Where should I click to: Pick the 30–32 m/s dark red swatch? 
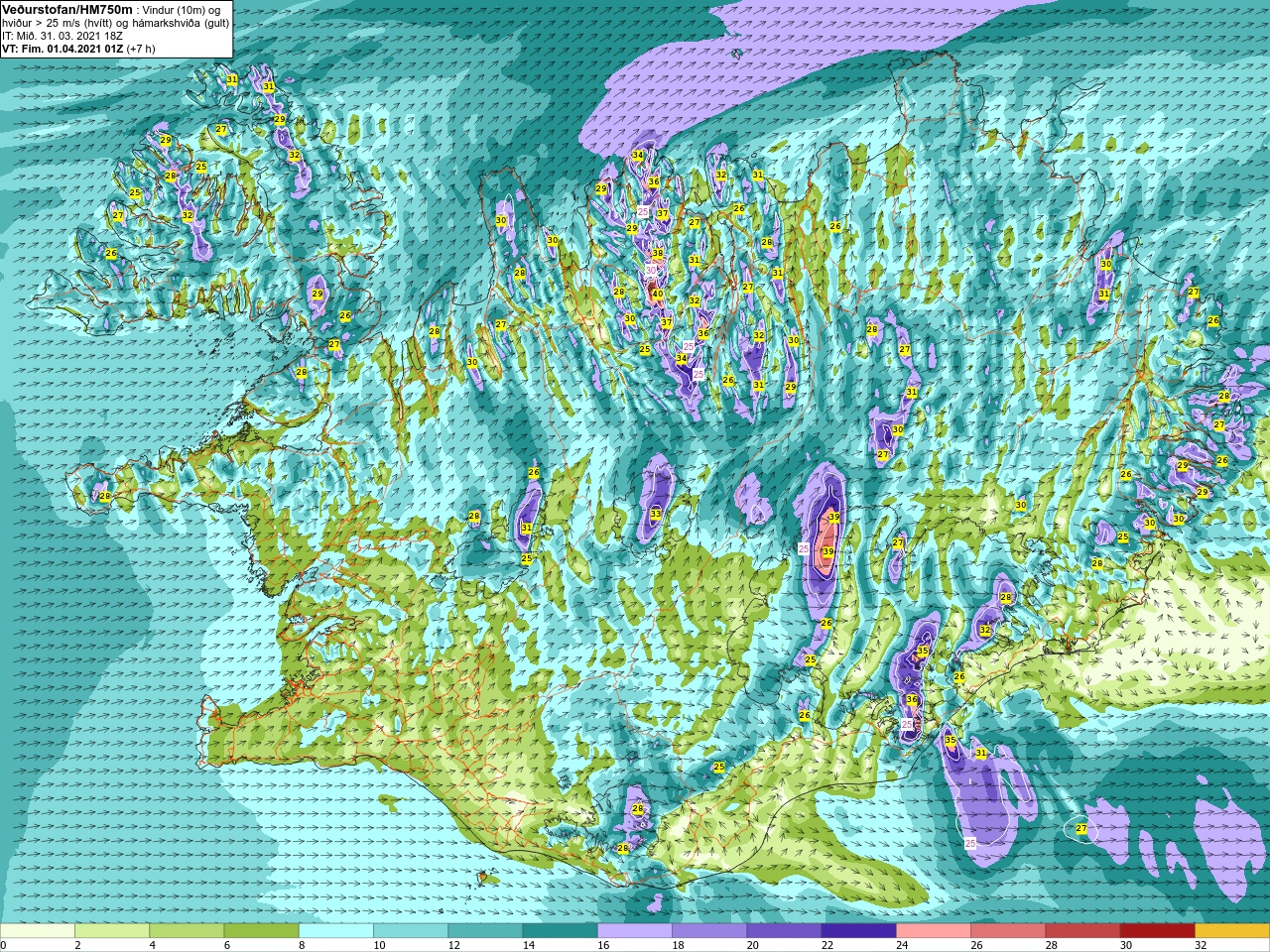coord(1157,931)
